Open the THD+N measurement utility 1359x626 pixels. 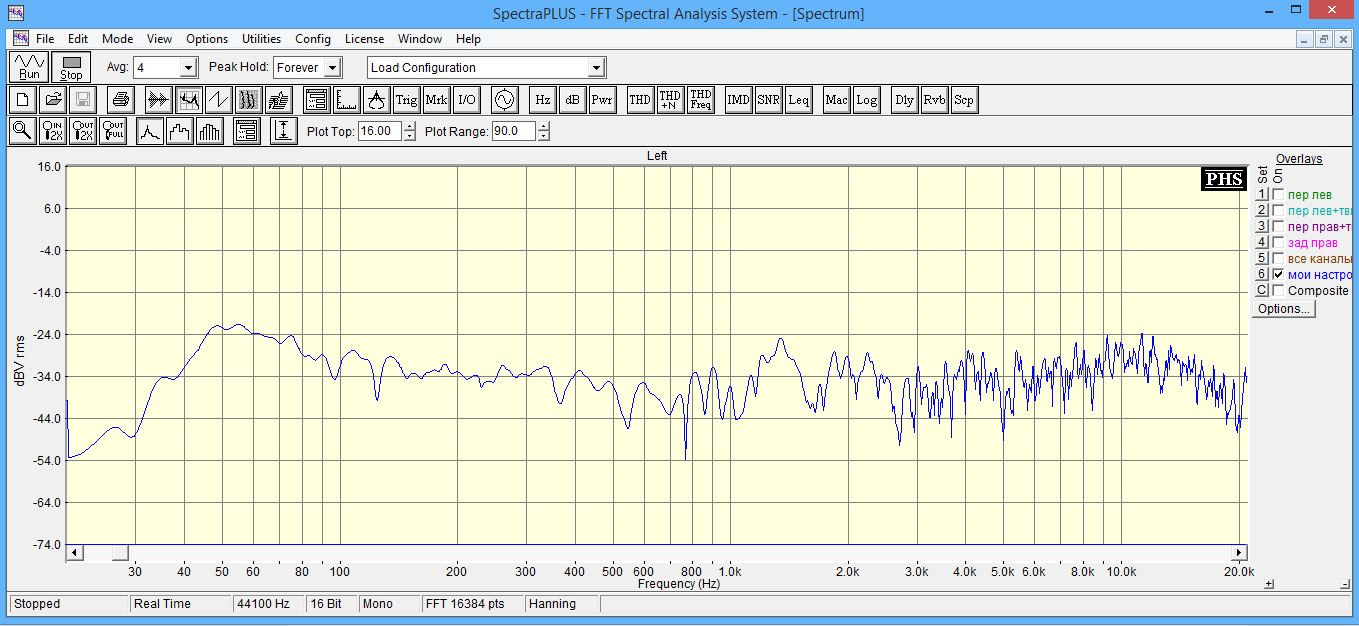click(670, 100)
